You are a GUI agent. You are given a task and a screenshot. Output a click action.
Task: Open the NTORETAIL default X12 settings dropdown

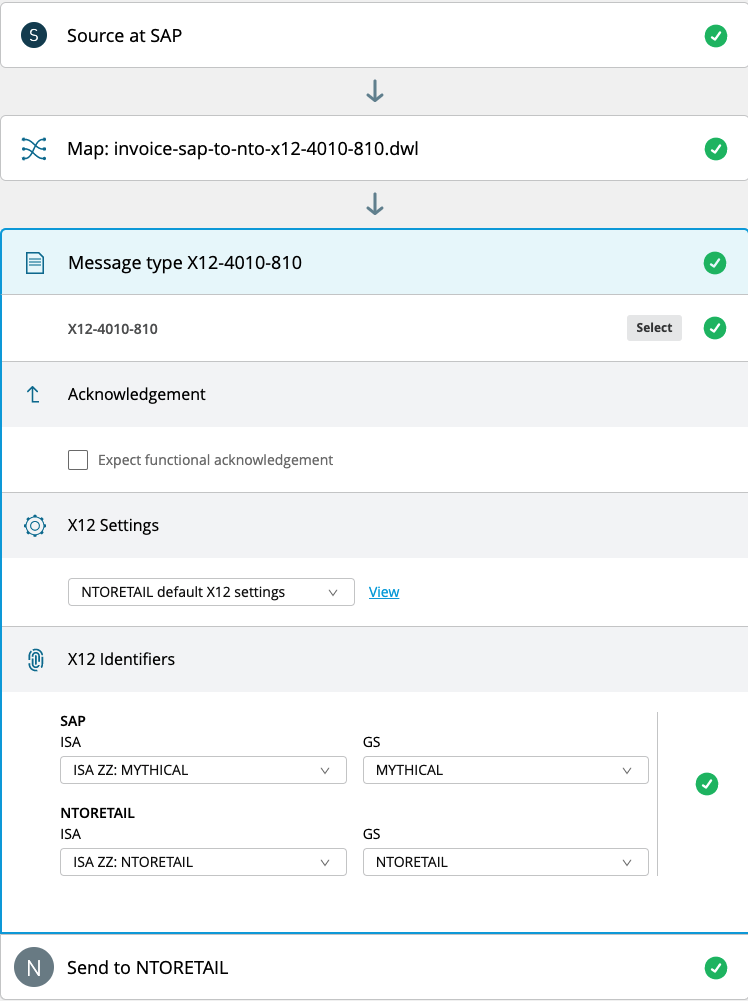[211, 592]
